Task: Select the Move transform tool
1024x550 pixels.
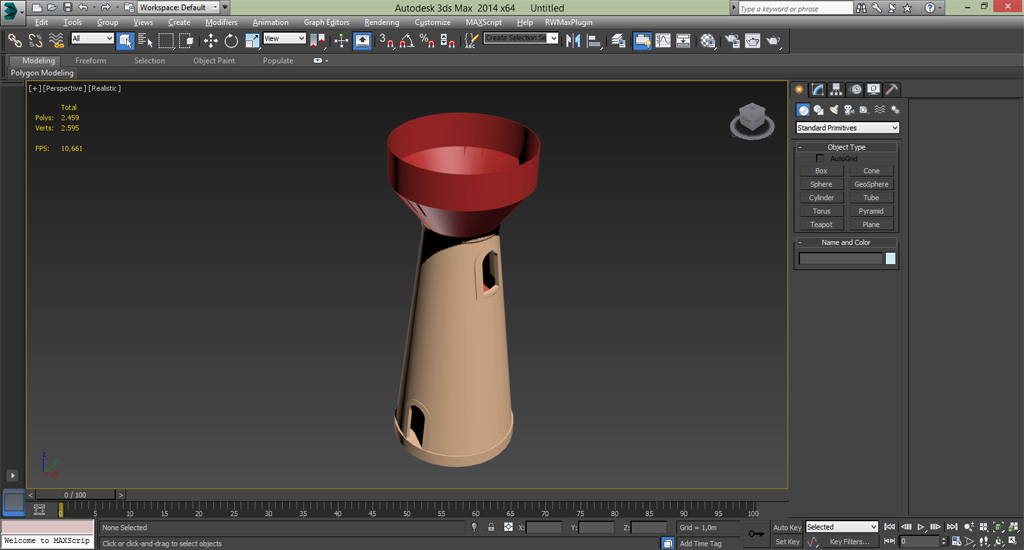Action: (x=211, y=41)
